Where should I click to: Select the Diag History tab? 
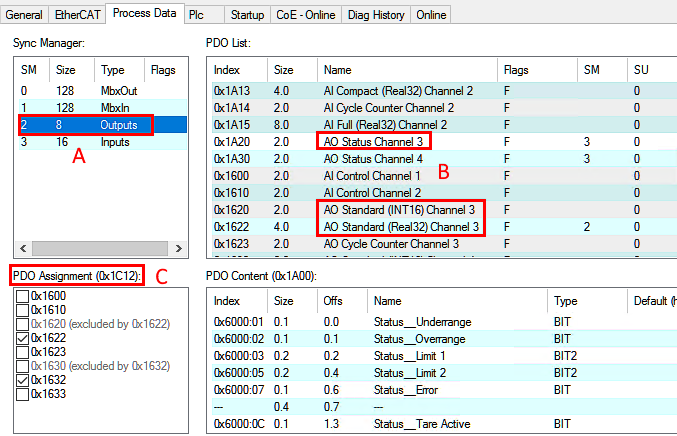tap(376, 15)
